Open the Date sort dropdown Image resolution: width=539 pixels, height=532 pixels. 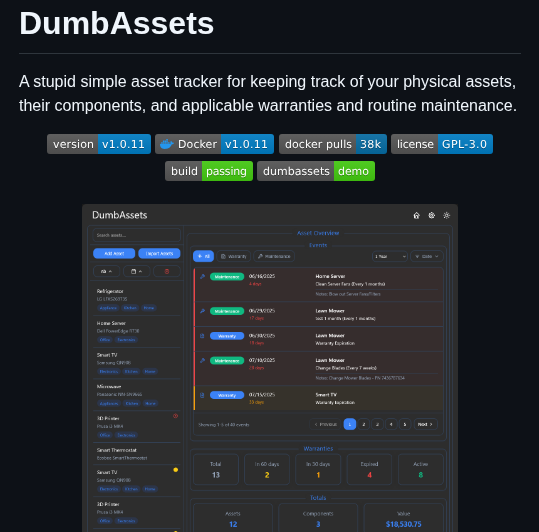[x=427, y=256]
